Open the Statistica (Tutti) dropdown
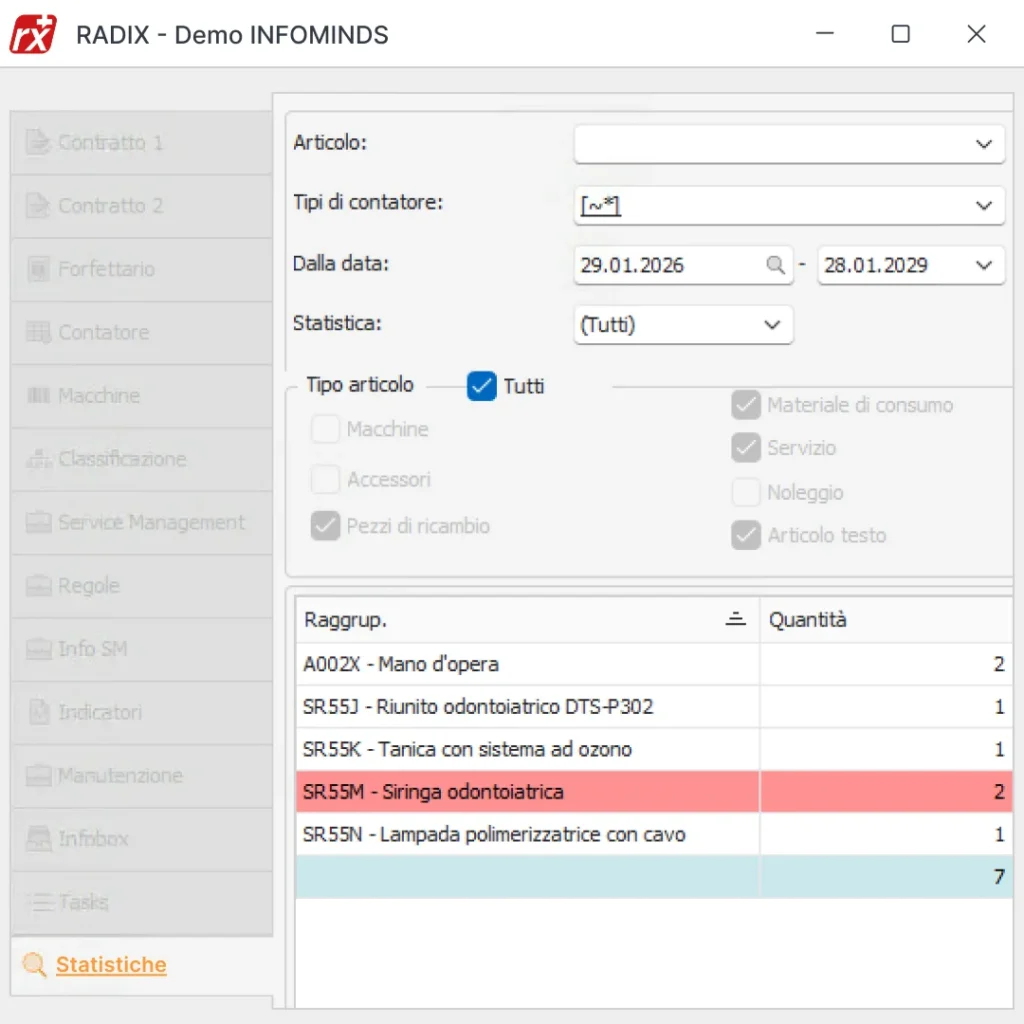Viewport: 1024px width, 1024px height. (771, 325)
